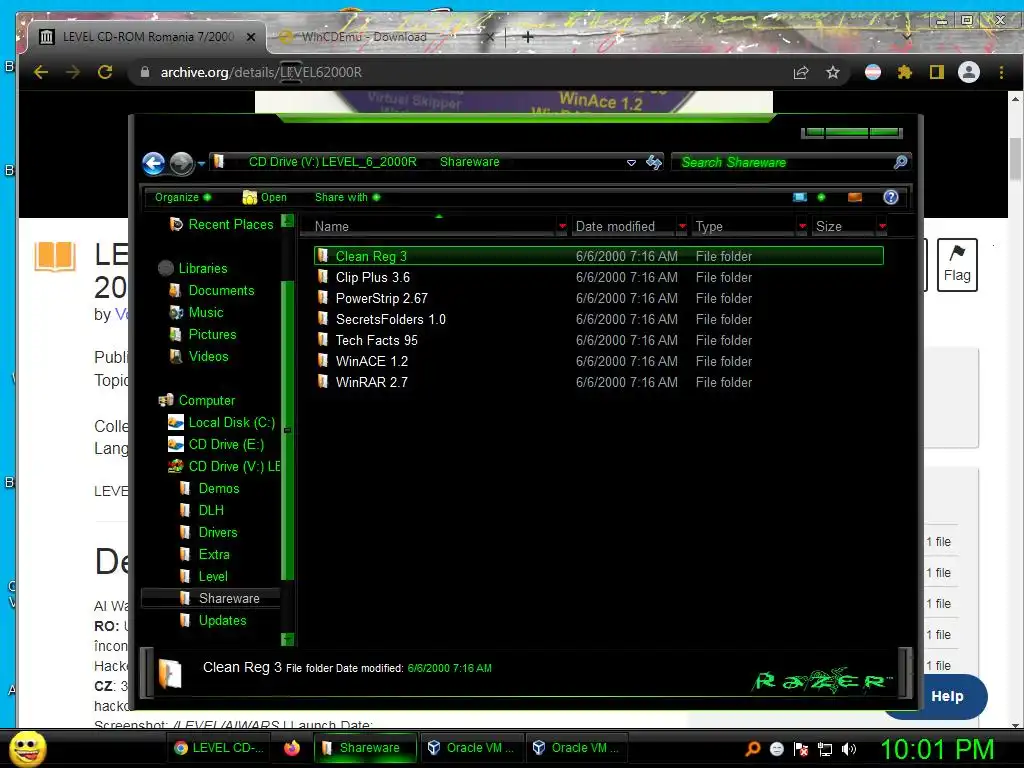The image size is (1024, 768).
Task: Select the Clean Reg 3 folder
Action: 598,256
